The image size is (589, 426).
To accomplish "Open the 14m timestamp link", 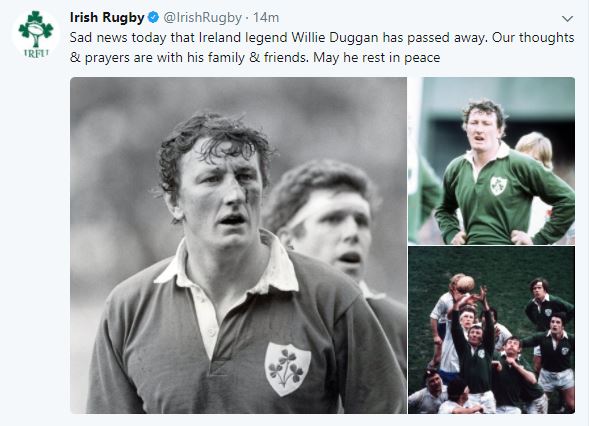I will [266, 17].
